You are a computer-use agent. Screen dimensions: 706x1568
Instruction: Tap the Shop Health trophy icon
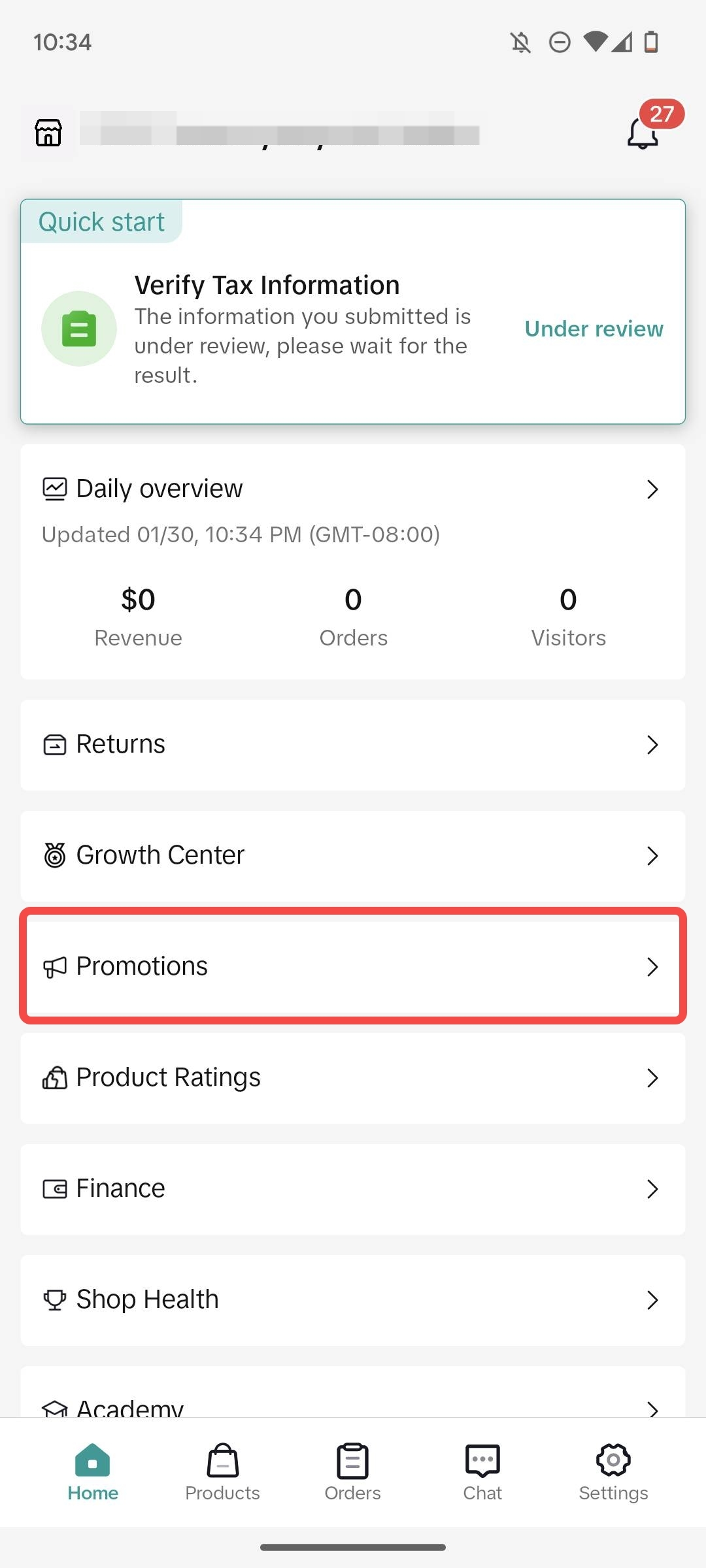coord(55,1299)
